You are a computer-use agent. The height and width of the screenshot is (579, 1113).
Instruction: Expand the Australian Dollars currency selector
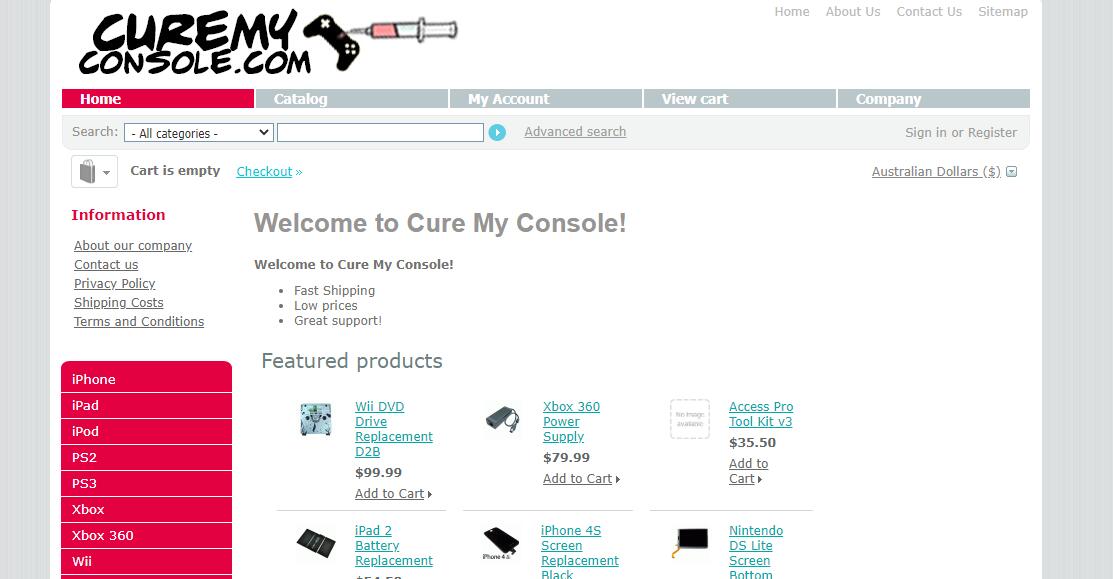(944, 172)
